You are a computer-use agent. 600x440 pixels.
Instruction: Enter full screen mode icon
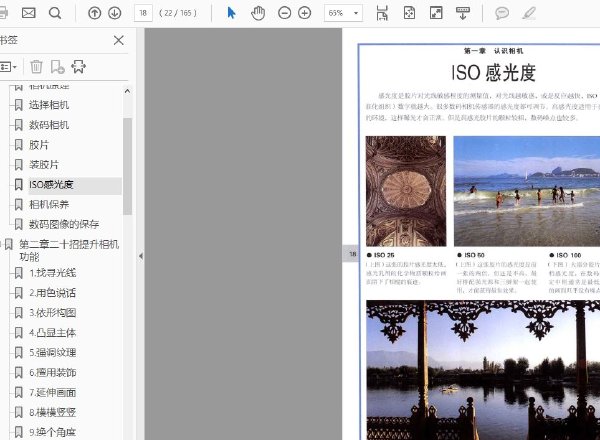pyautogui.click(x=436, y=13)
